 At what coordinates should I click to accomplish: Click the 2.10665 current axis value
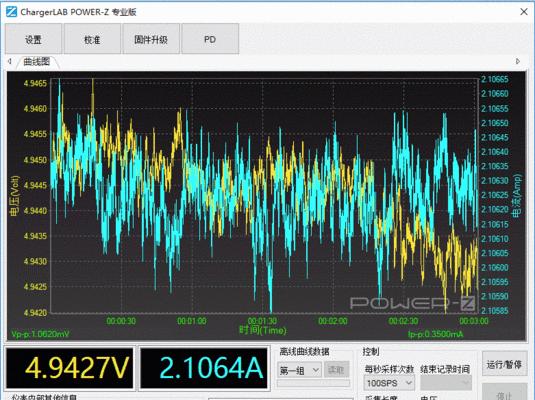click(x=495, y=79)
